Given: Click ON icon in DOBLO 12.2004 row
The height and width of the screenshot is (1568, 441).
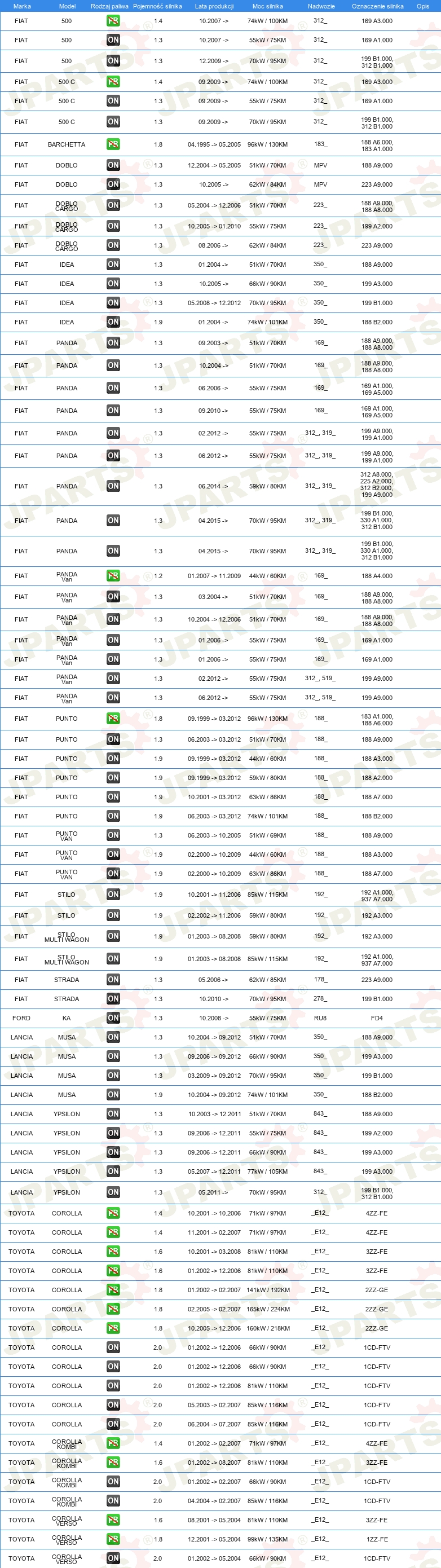Looking at the screenshot, I should (113, 165).
